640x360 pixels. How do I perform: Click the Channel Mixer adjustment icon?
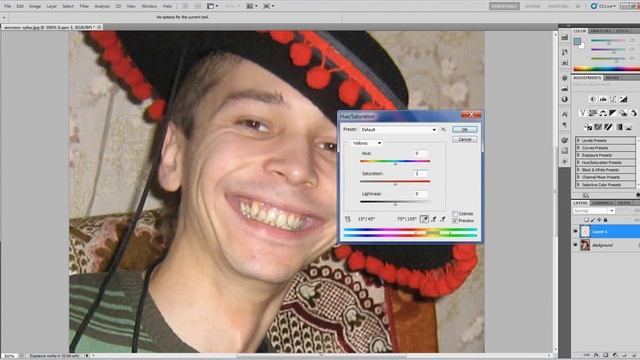coord(633,113)
